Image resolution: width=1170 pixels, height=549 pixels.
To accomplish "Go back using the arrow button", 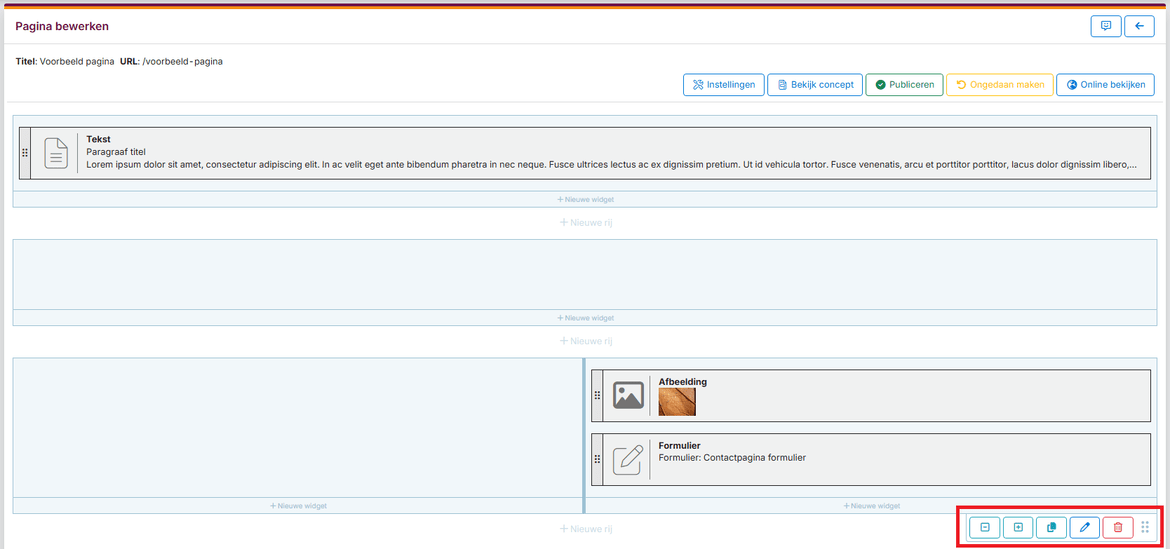I will point(1139,27).
